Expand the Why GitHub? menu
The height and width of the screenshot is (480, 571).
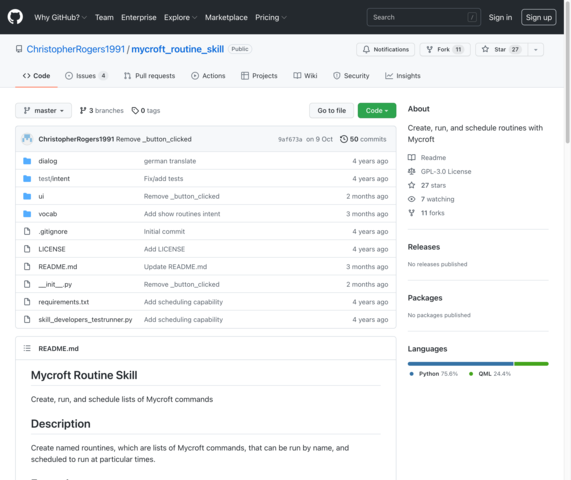[60, 17]
